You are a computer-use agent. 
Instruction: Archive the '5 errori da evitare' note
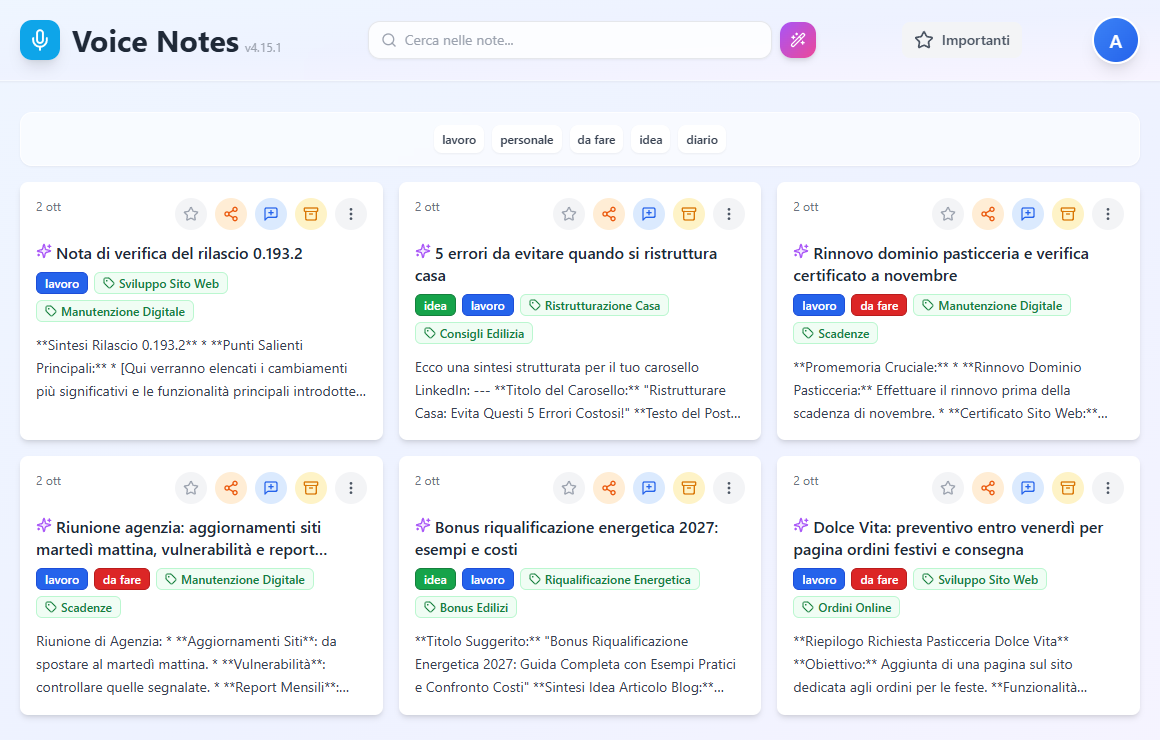[689, 214]
